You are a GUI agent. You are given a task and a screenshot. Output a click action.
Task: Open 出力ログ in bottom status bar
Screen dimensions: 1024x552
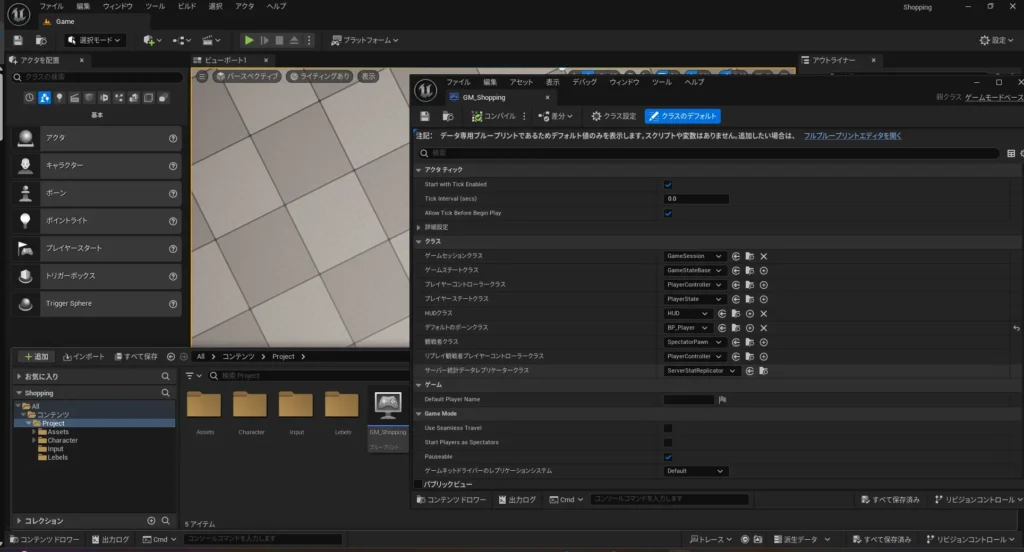[x=110, y=540]
